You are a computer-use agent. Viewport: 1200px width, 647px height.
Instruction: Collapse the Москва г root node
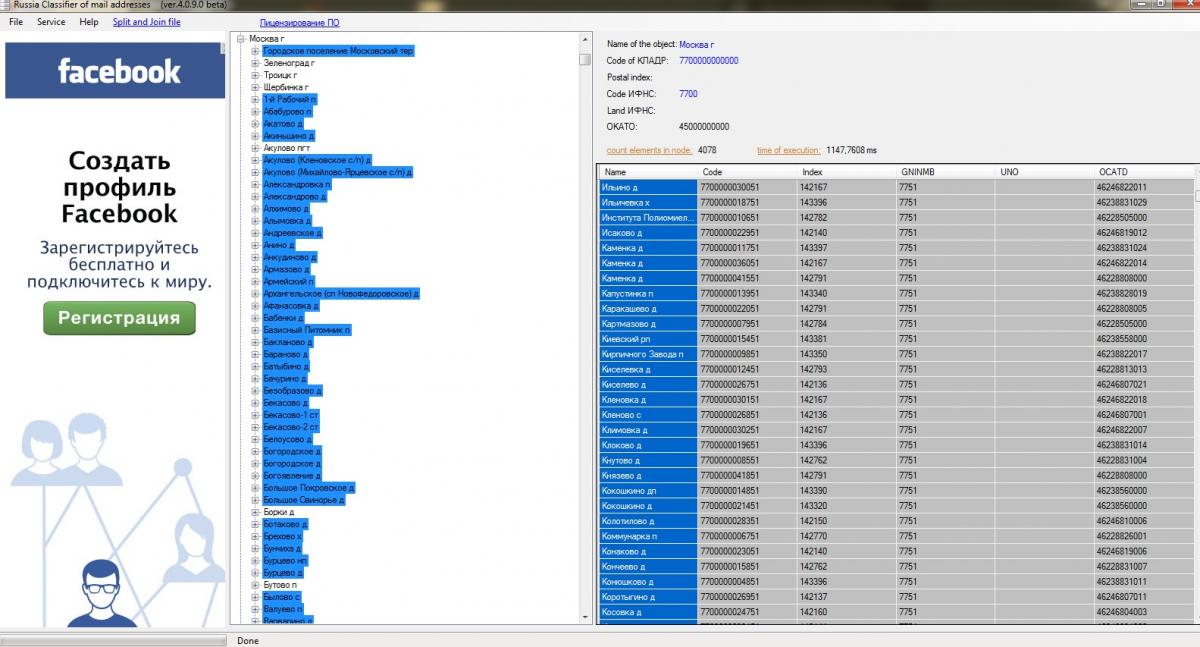pyautogui.click(x=243, y=39)
